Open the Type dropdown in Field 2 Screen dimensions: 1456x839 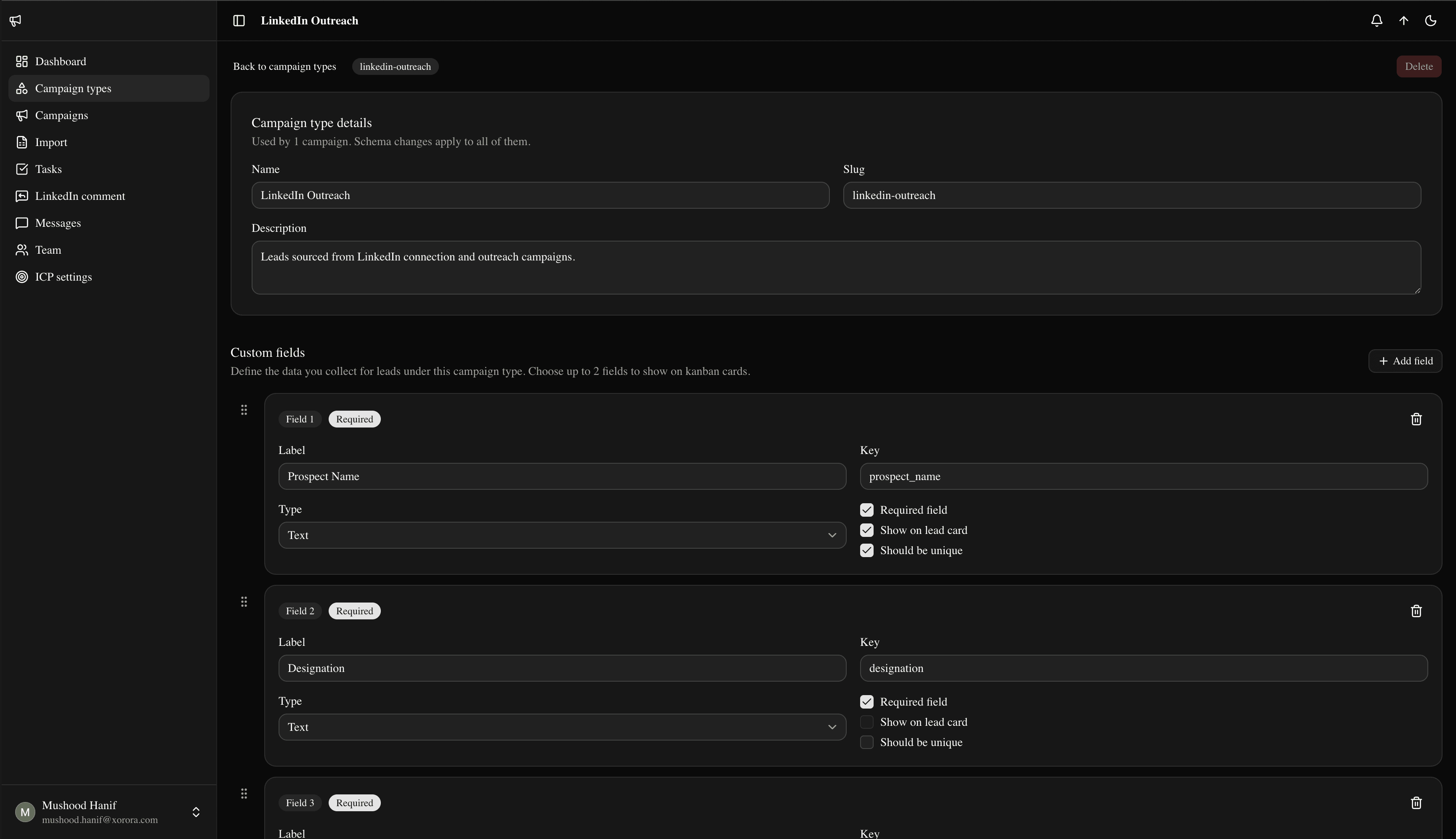tap(562, 727)
